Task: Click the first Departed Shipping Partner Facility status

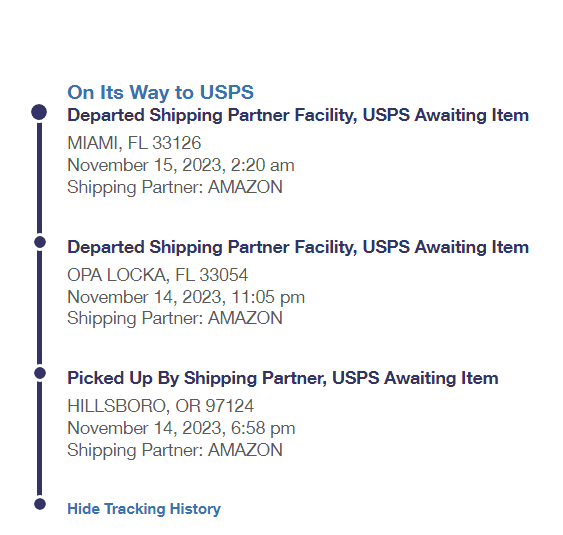Action: point(298,116)
